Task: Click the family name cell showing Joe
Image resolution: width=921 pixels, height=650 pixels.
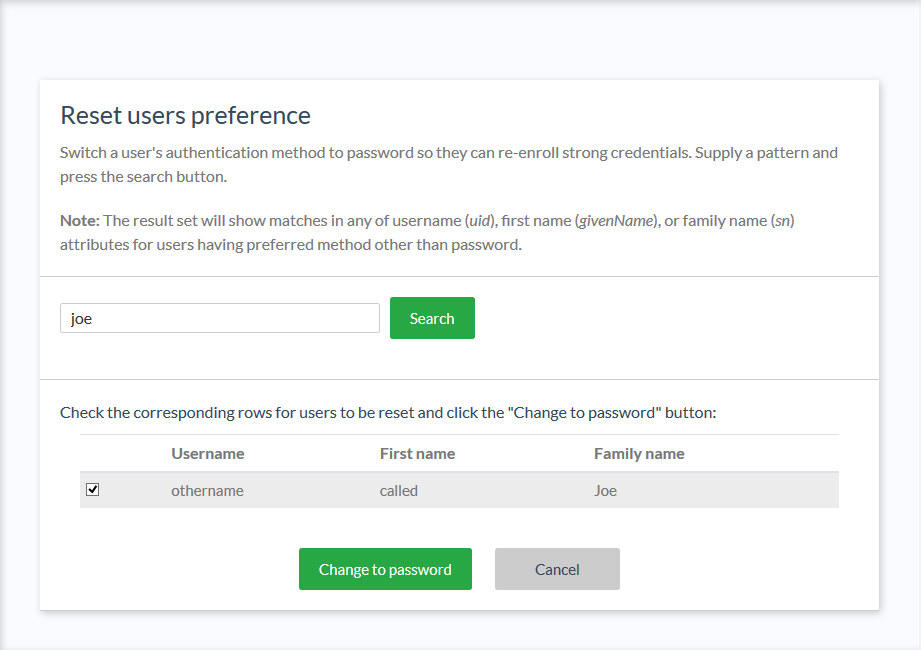Action: 605,490
